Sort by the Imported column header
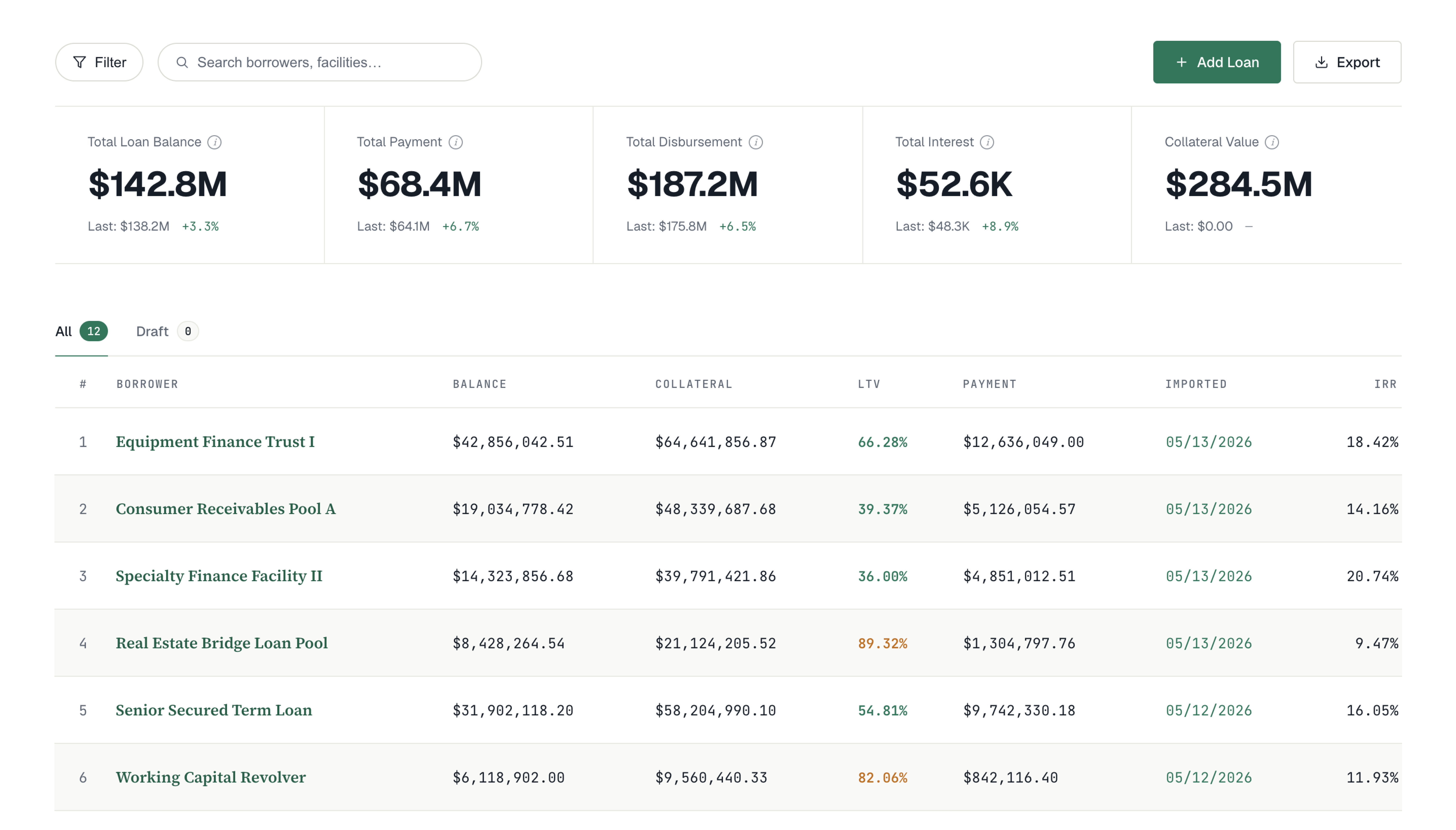The width and height of the screenshot is (1456, 830). (x=1196, y=384)
